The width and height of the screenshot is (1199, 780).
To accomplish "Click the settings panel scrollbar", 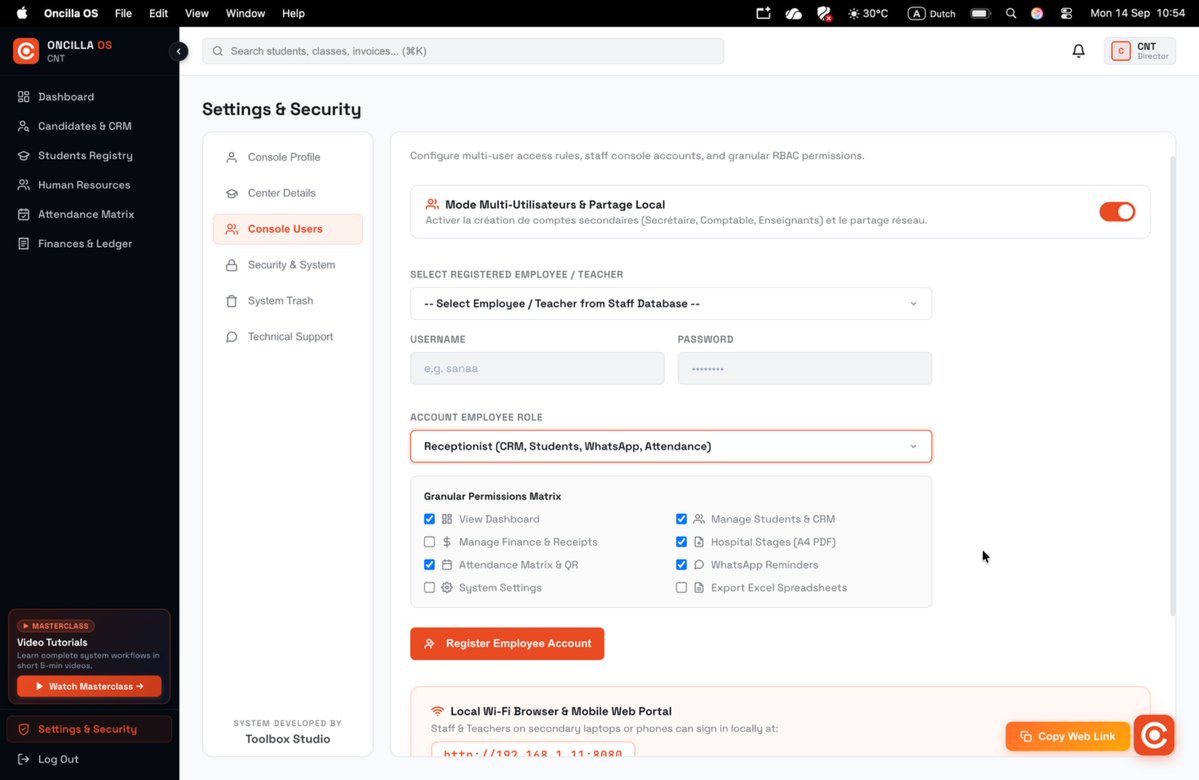I will tap(1172, 386).
